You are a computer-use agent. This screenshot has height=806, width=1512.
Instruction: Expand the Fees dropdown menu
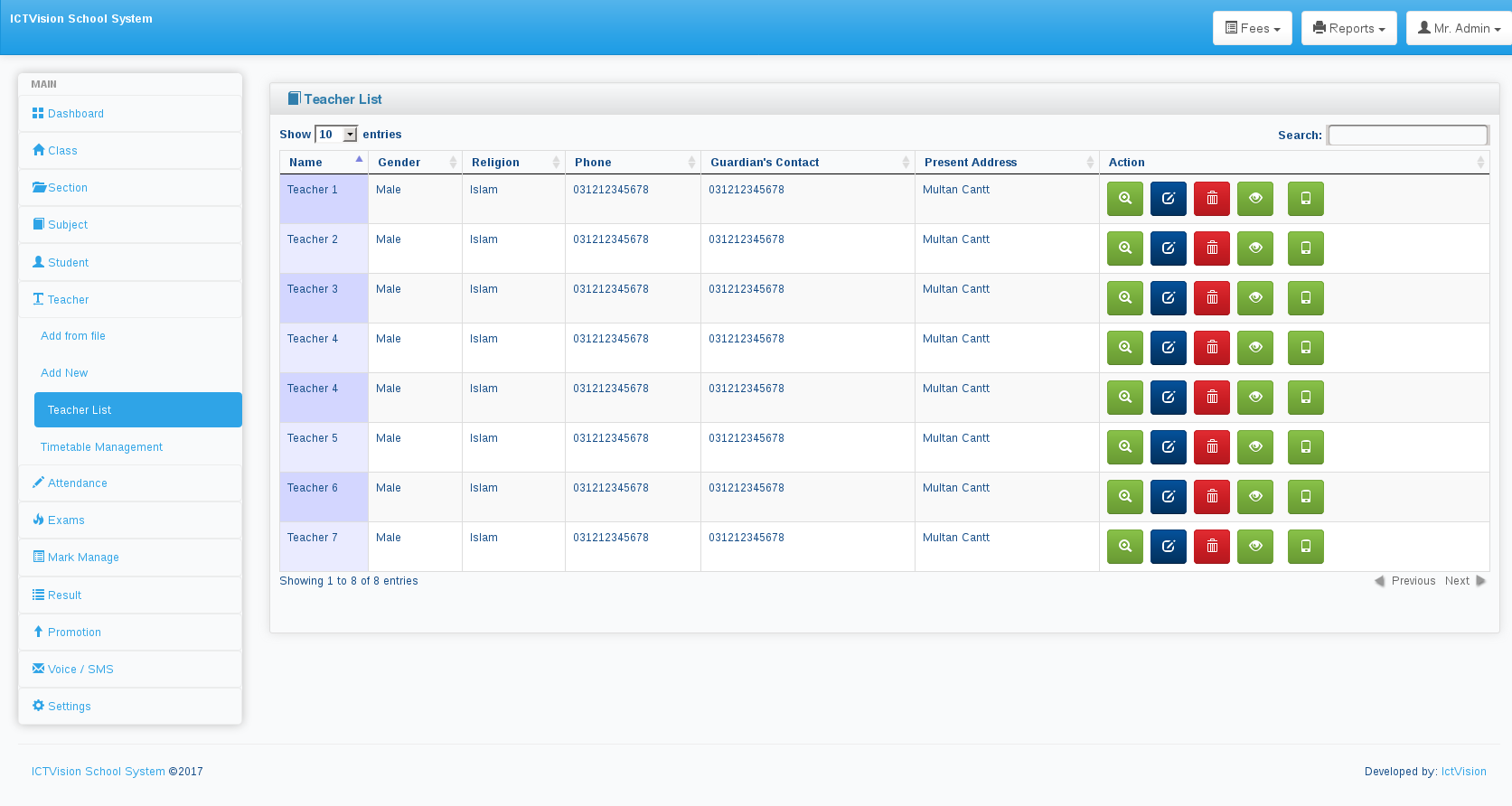pos(1252,28)
